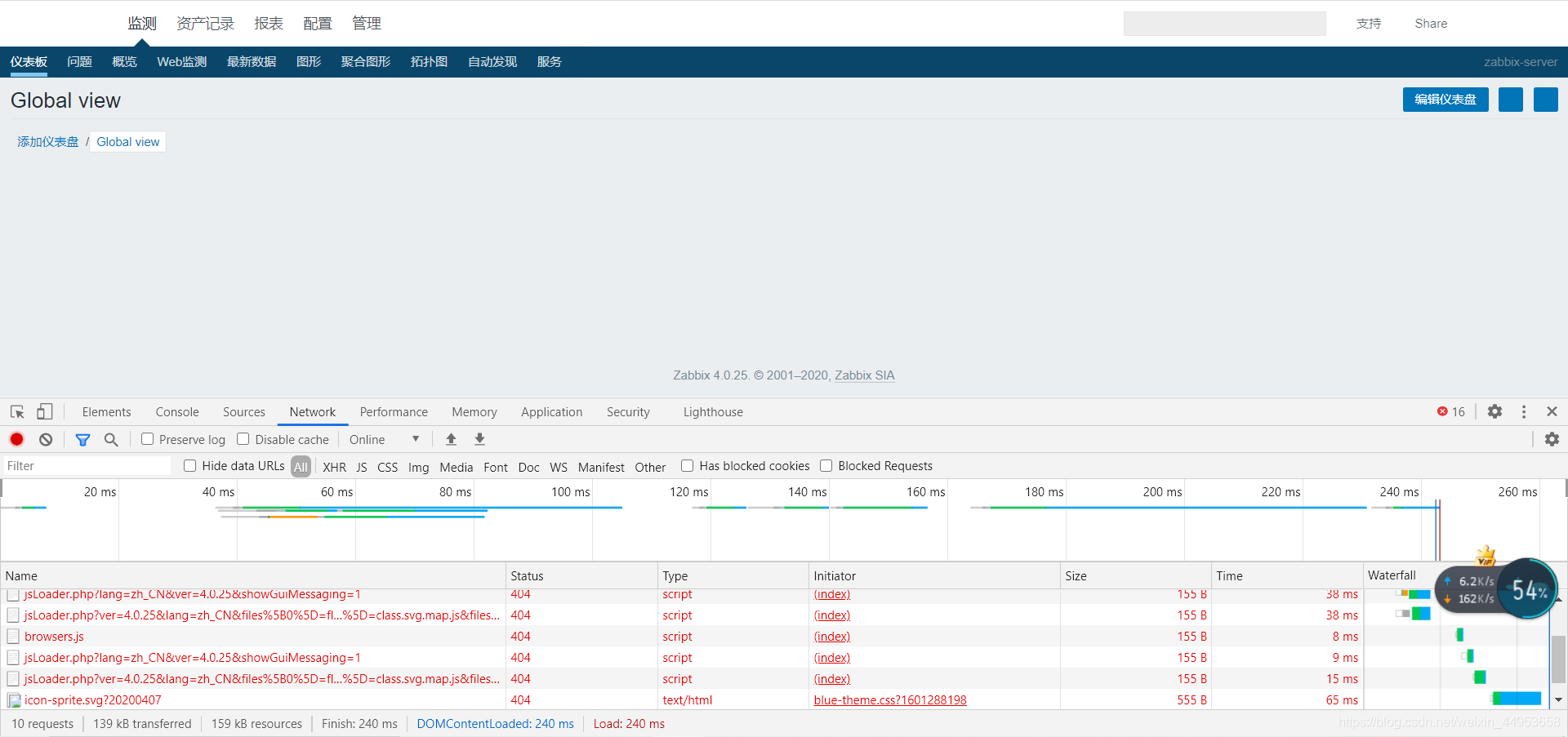
Task: Open network settings gear on the toolbar
Action: click(1552, 439)
